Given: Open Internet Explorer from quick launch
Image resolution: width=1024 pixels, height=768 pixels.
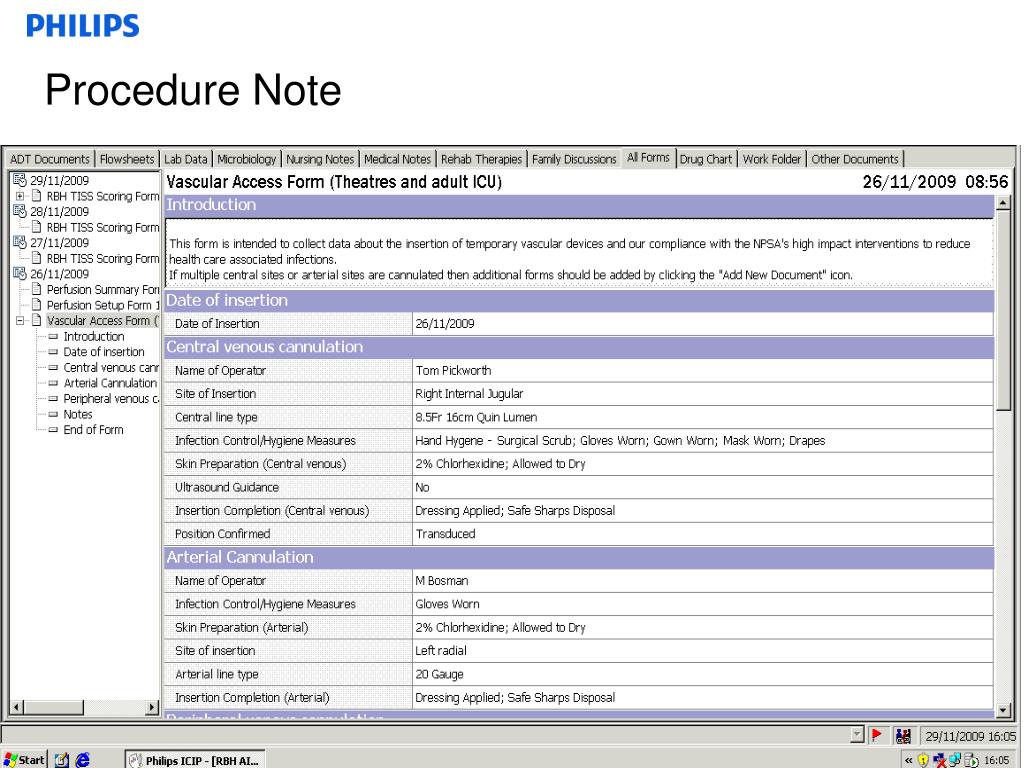Looking at the screenshot, I should [82, 760].
